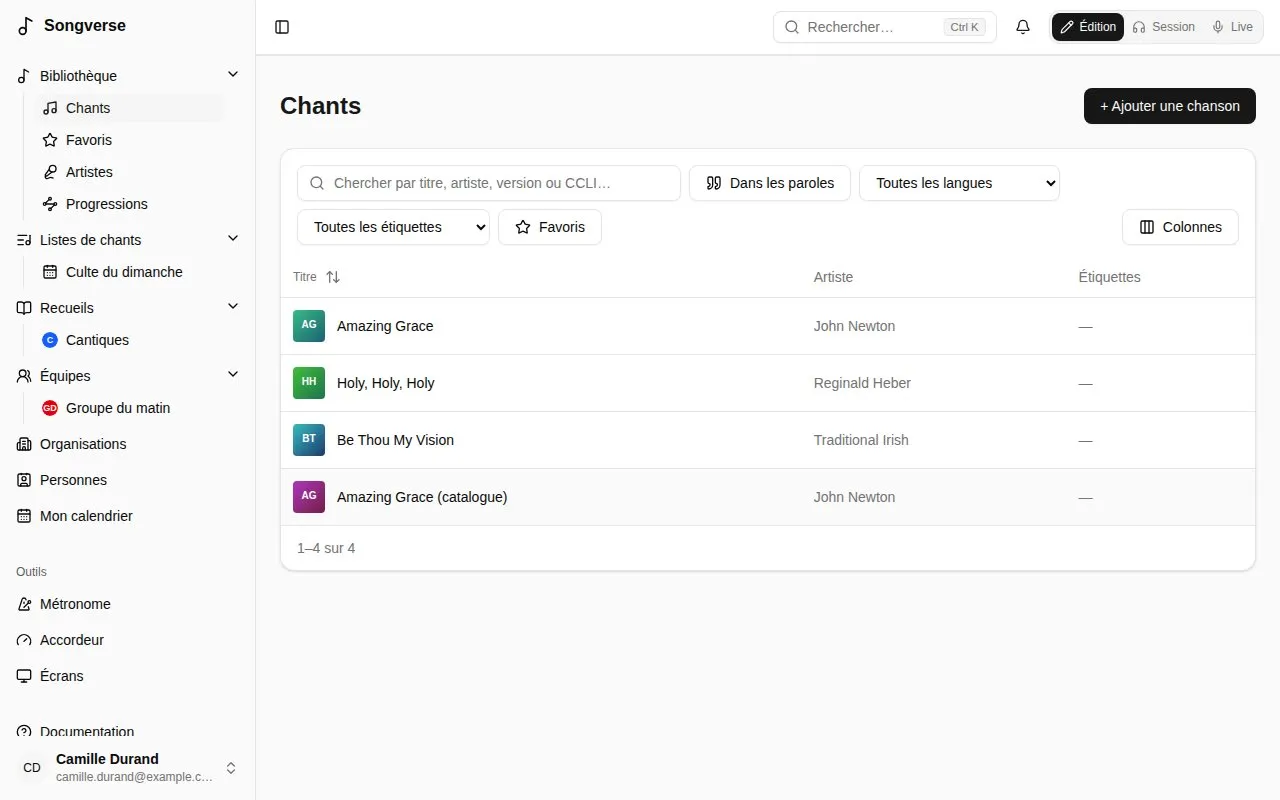This screenshot has height=800, width=1280.
Task: Click the Accordeur gauge icon
Action: pos(24,640)
